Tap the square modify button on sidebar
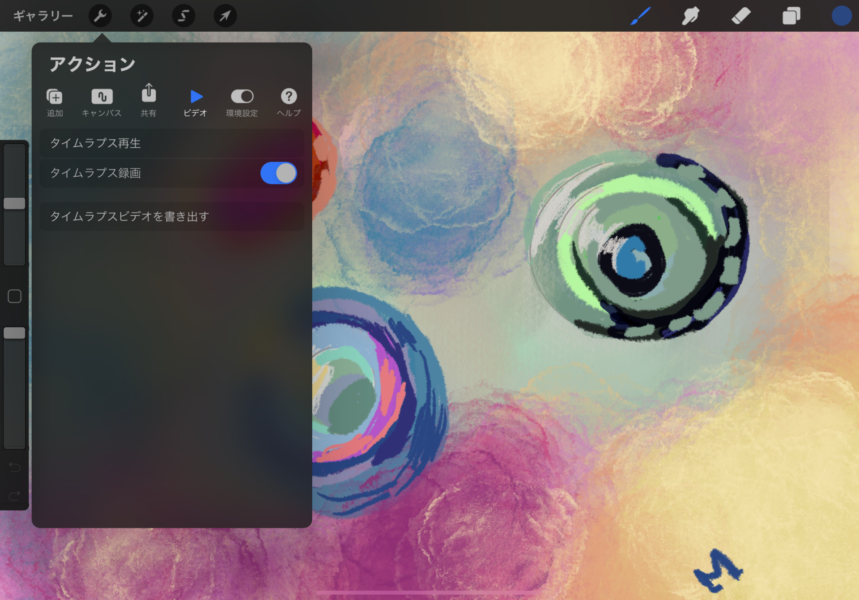This screenshot has height=600, width=859. 15,296
